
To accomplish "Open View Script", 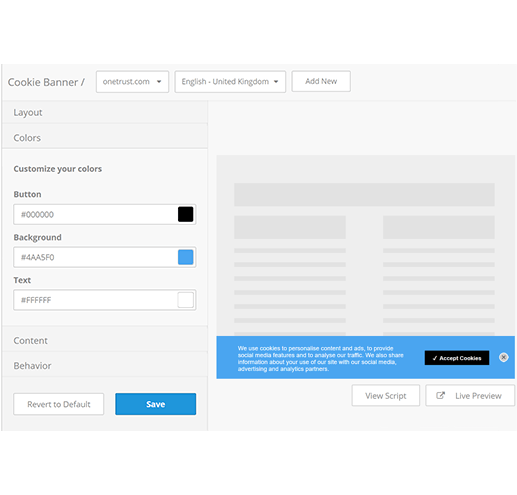I will coord(386,396).
